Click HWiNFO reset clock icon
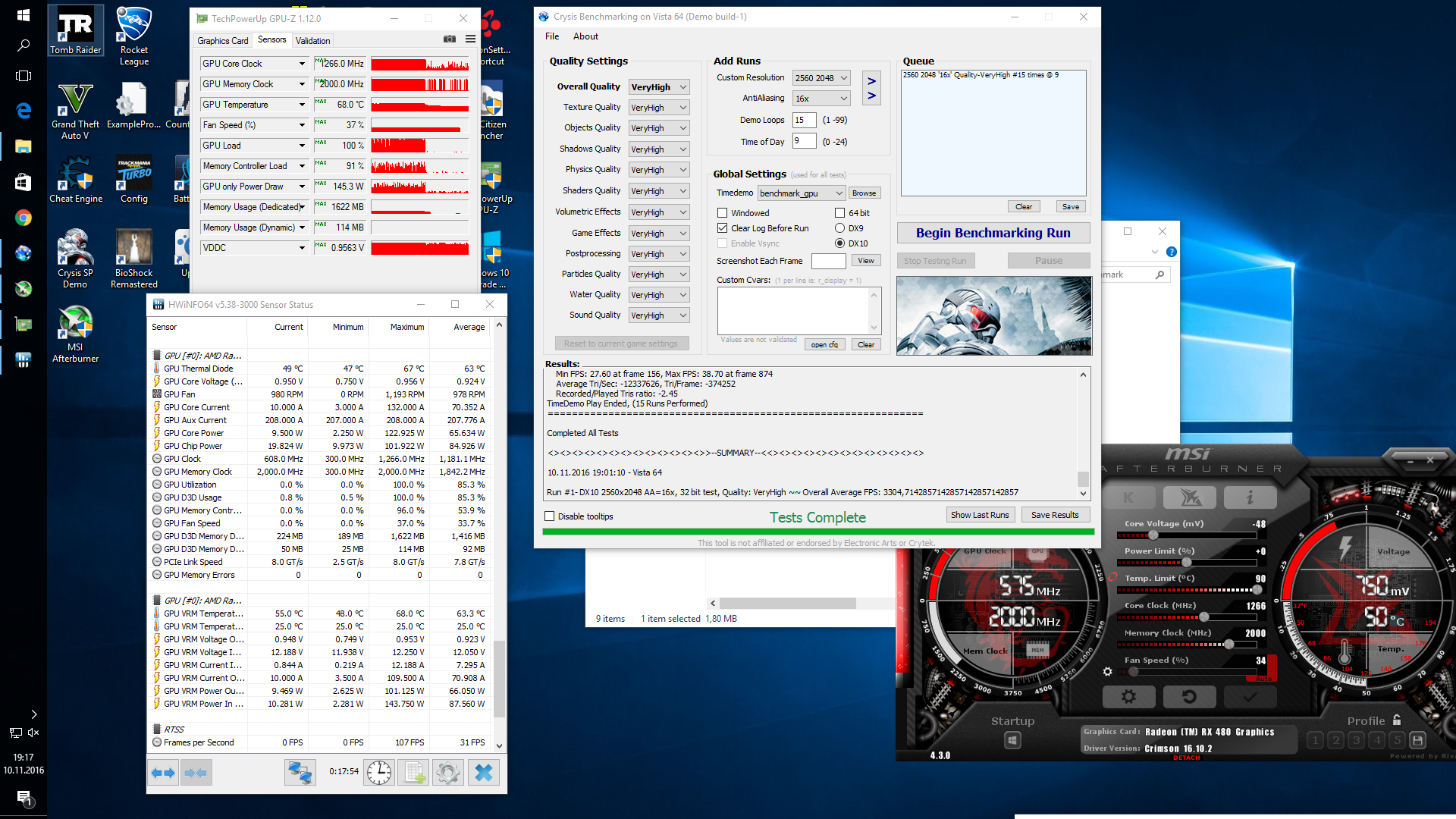1456x819 pixels. pyautogui.click(x=379, y=773)
